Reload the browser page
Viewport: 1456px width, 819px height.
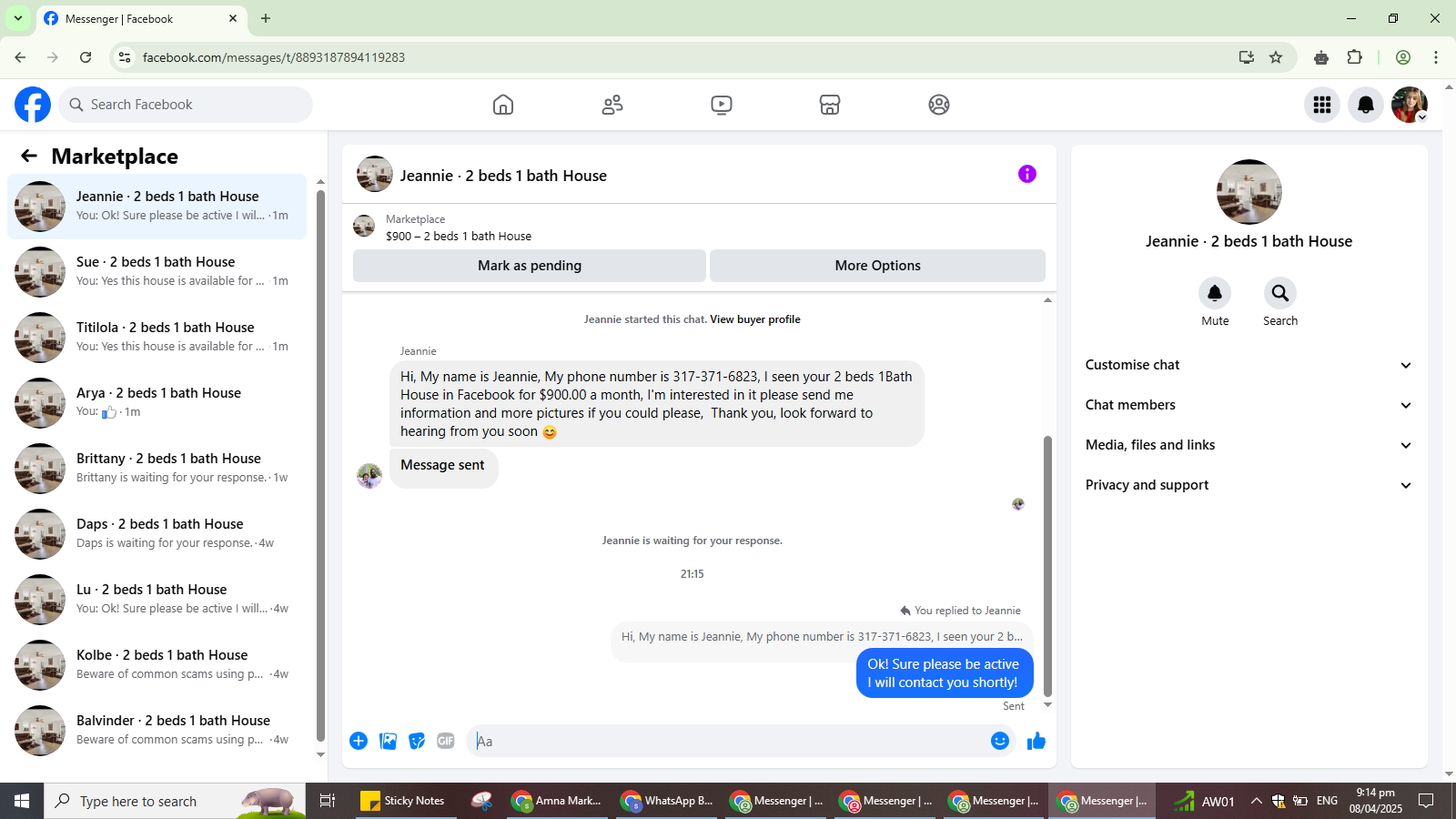pos(86,57)
